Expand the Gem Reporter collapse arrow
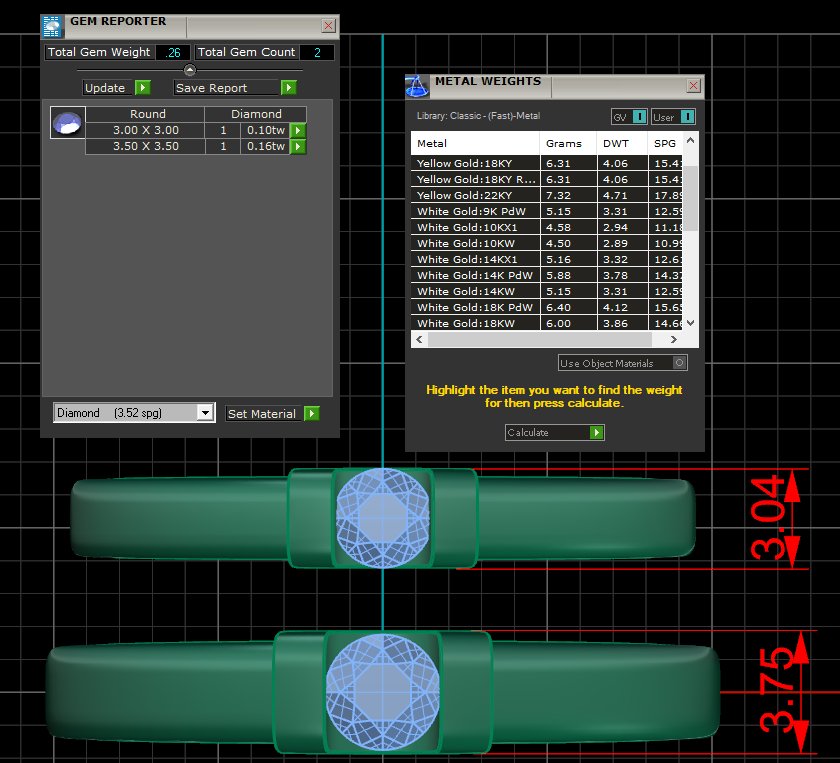Image resolution: width=840 pixels, height=763 pixels. coord(190,70)
